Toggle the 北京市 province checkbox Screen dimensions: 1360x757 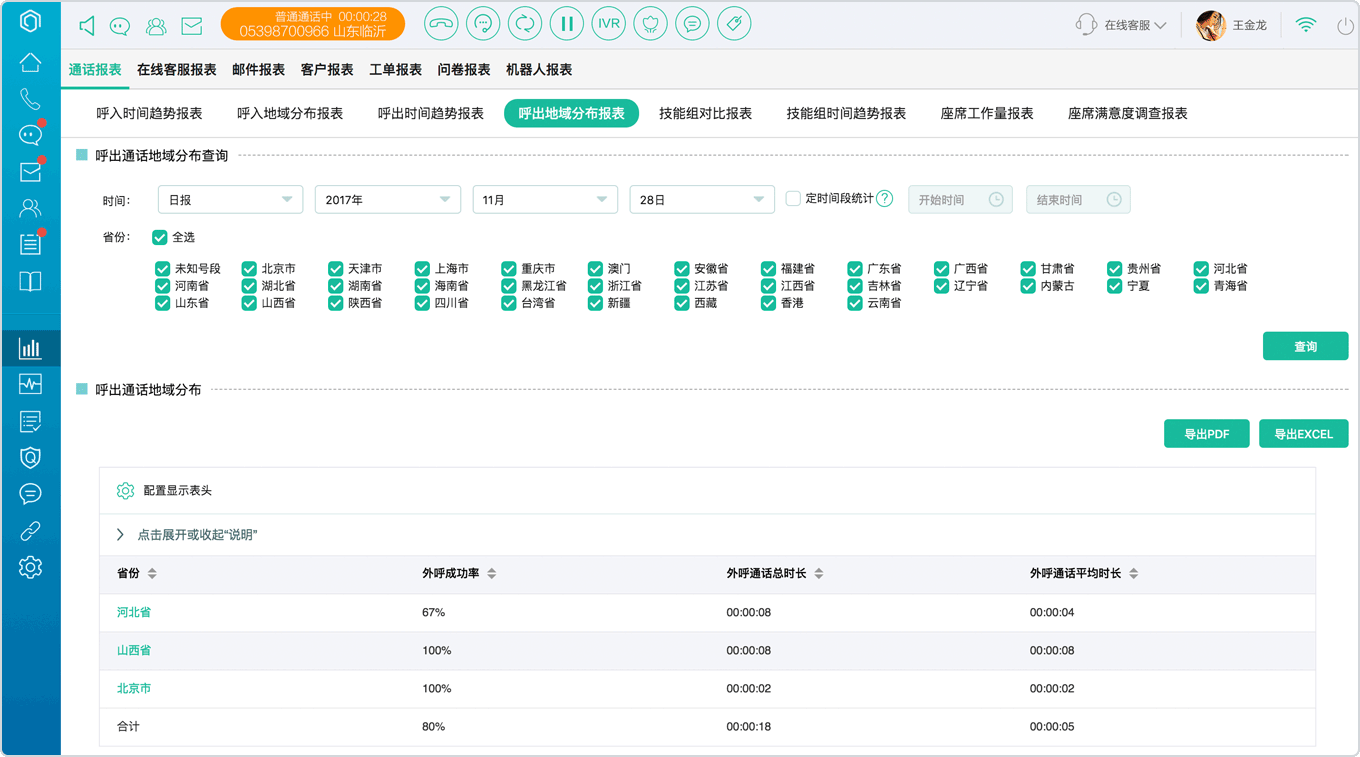coord(249,269)
